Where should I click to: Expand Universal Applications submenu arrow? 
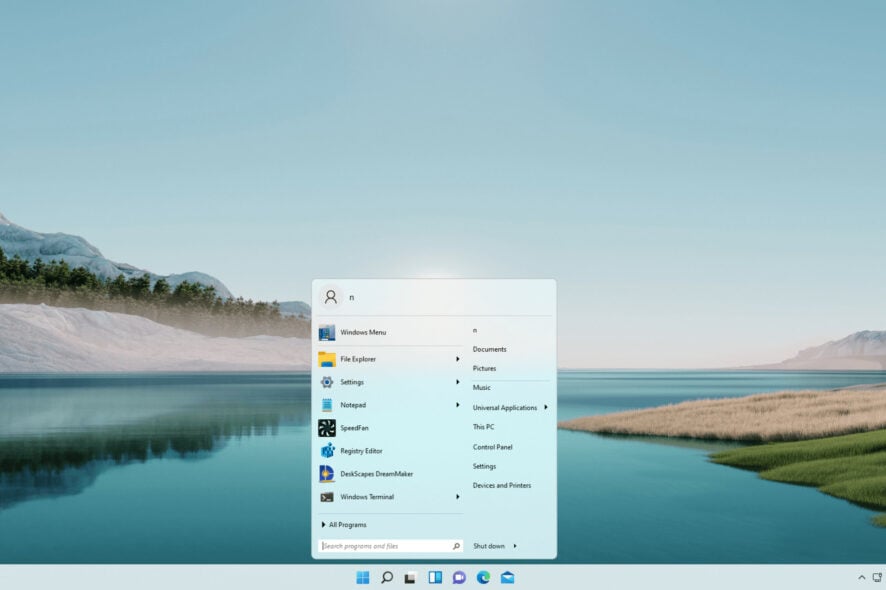(546, 407)
